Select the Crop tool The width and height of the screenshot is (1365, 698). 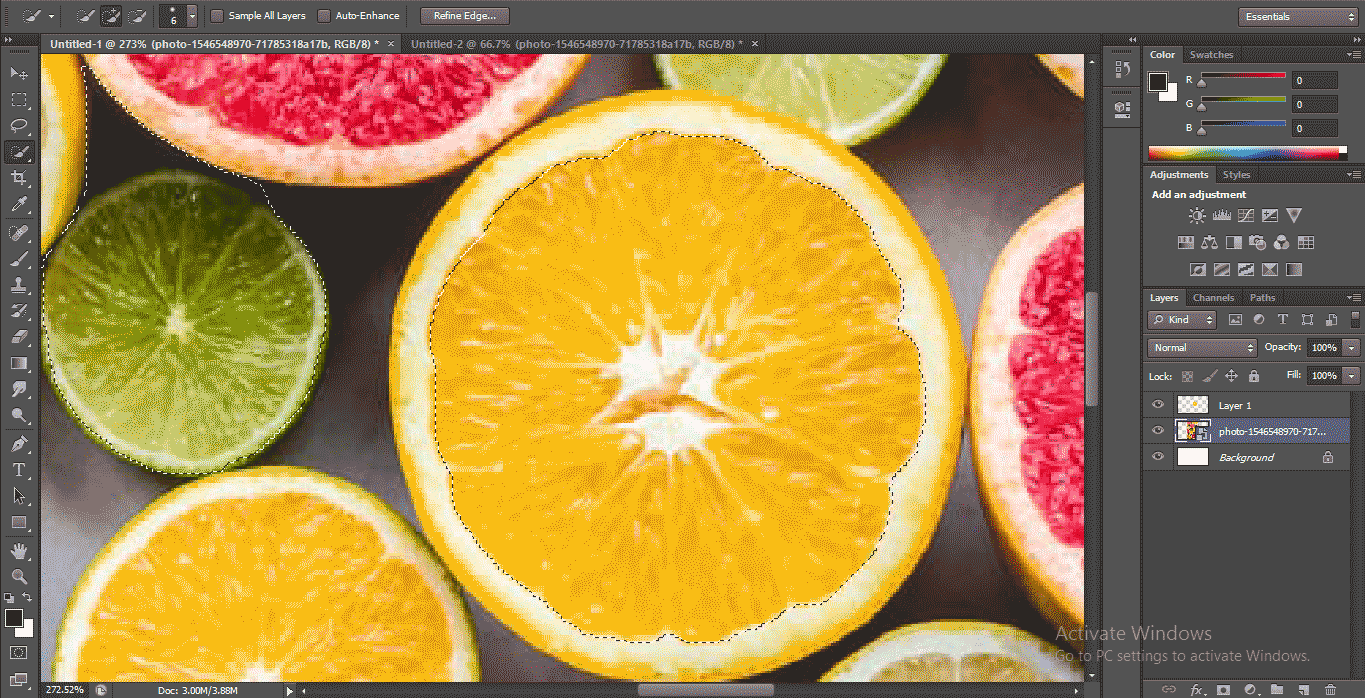pos(19,178)
